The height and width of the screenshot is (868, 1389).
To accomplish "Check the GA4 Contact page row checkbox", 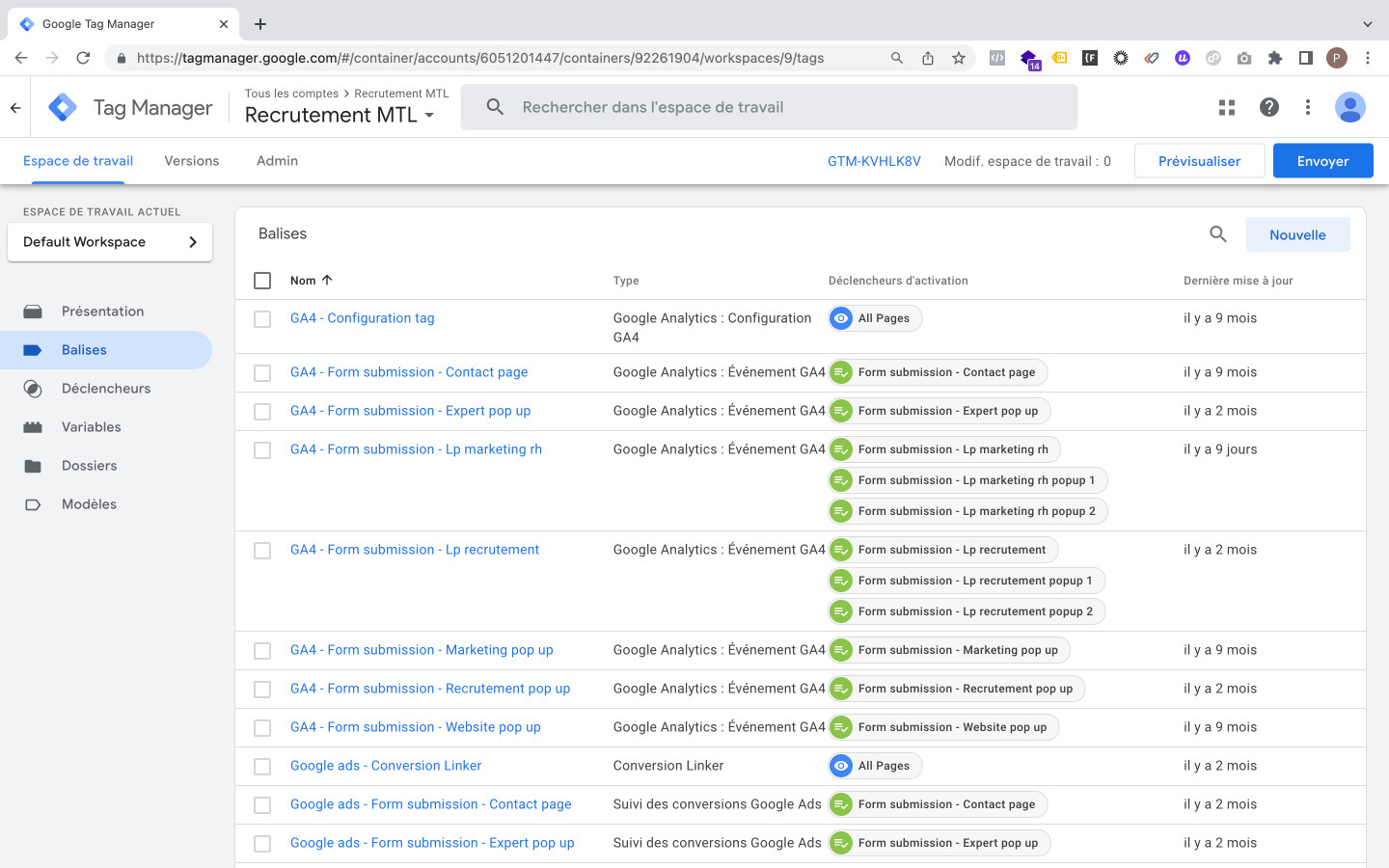I will 262,373.
